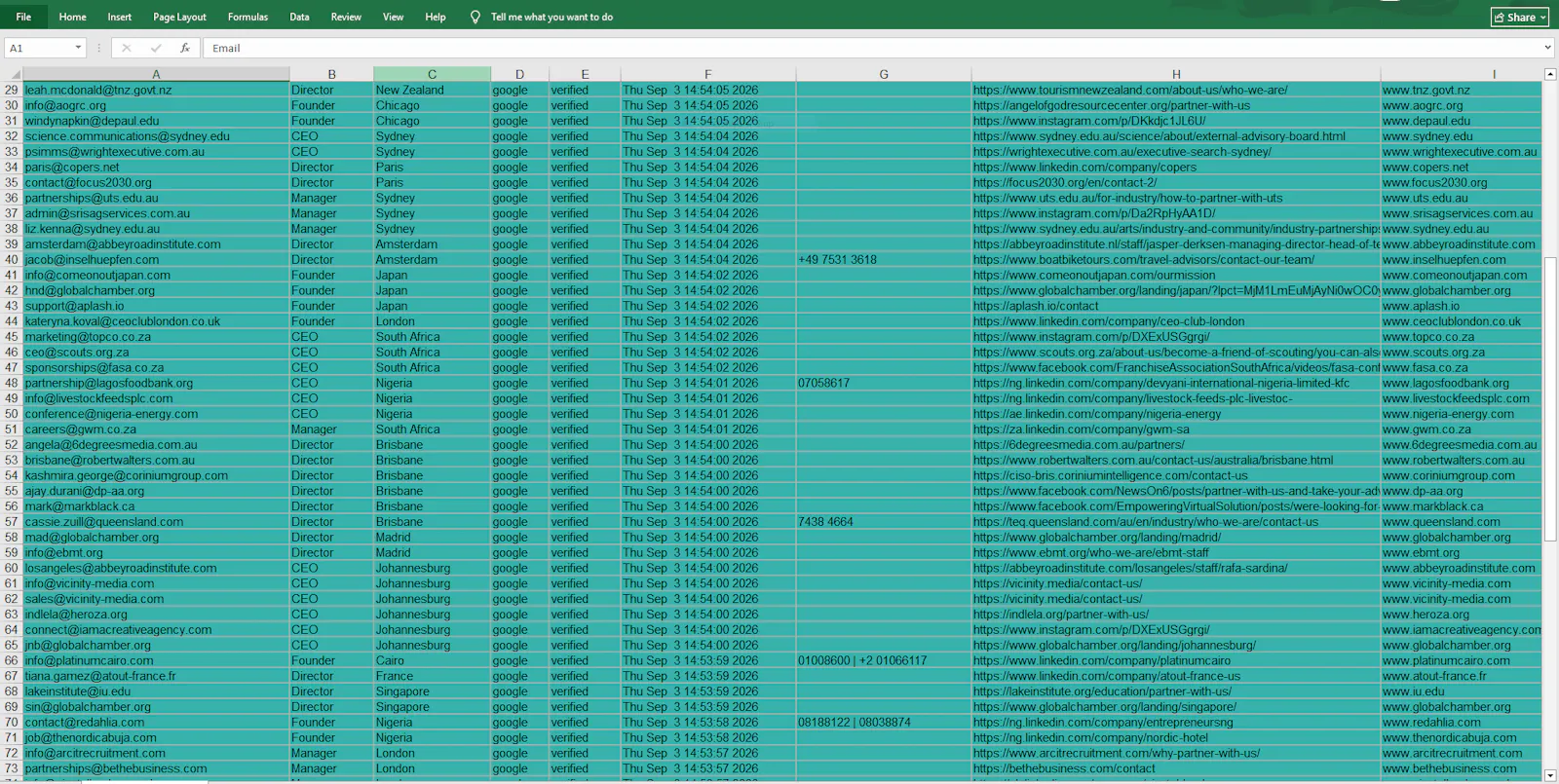
Task: Click cell 08188122 | 08038874
Action: (884, 722)
